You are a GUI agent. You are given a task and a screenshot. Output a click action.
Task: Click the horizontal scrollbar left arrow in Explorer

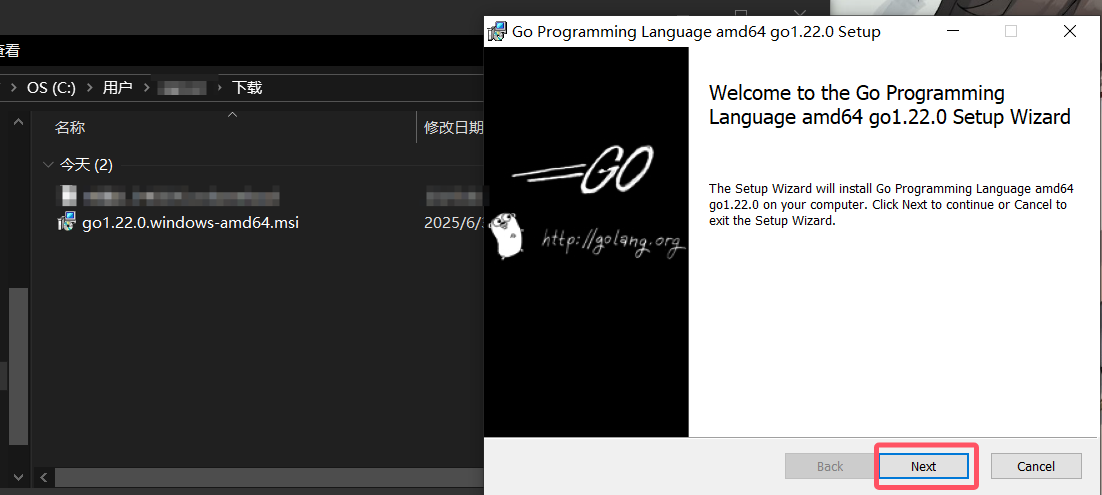click(x=43, y=477)
